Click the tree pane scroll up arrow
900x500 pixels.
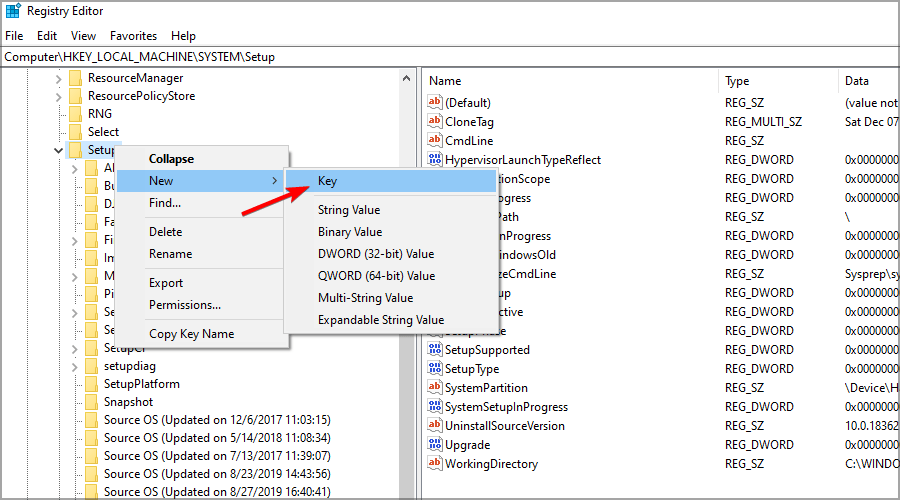(x=408, y=79)
